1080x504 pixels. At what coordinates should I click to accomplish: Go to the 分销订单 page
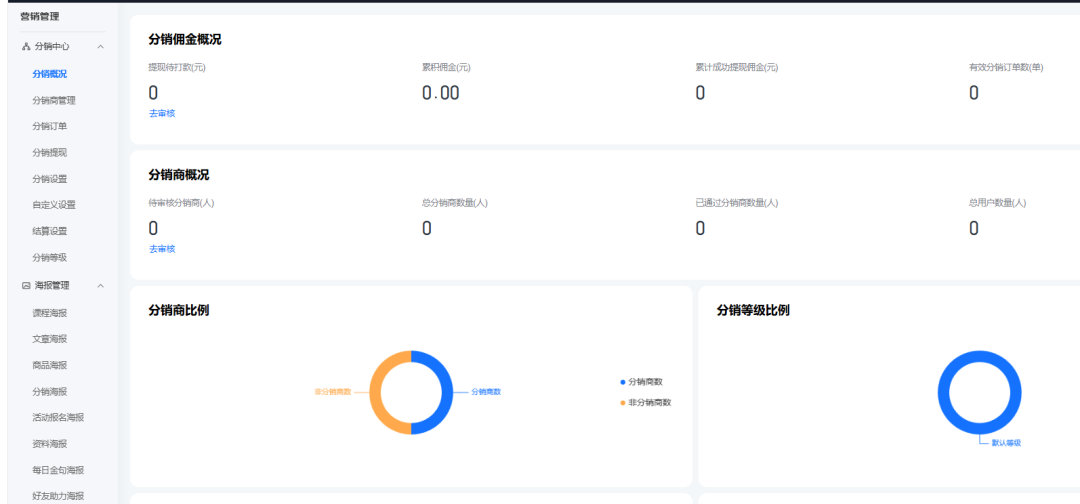(x=50, y=126)
